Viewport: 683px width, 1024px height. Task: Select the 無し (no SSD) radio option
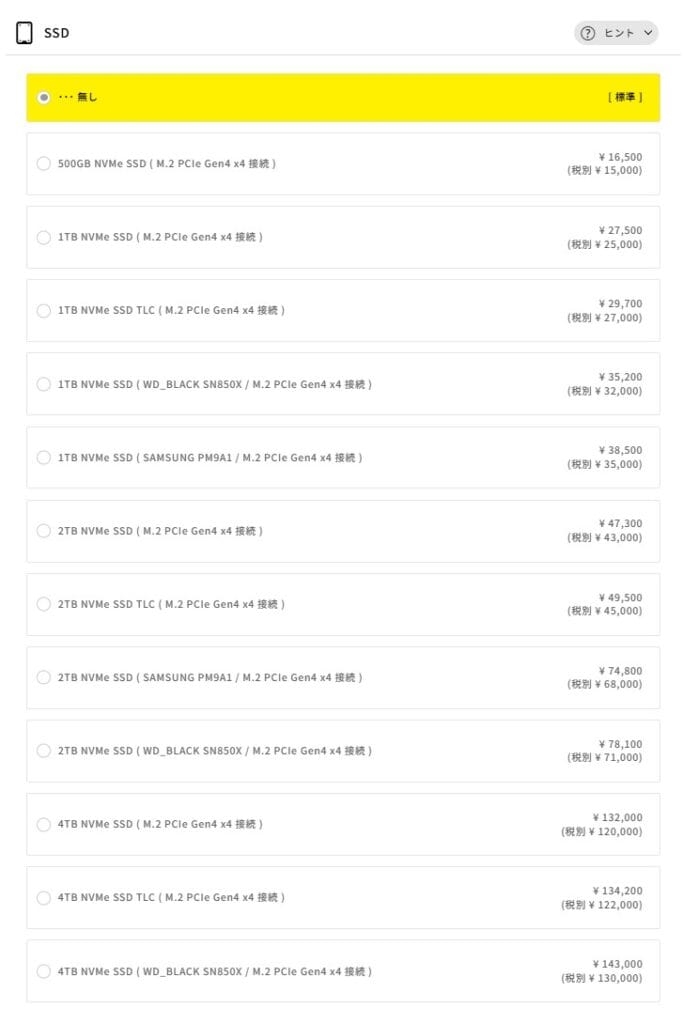tap(44, 97)
